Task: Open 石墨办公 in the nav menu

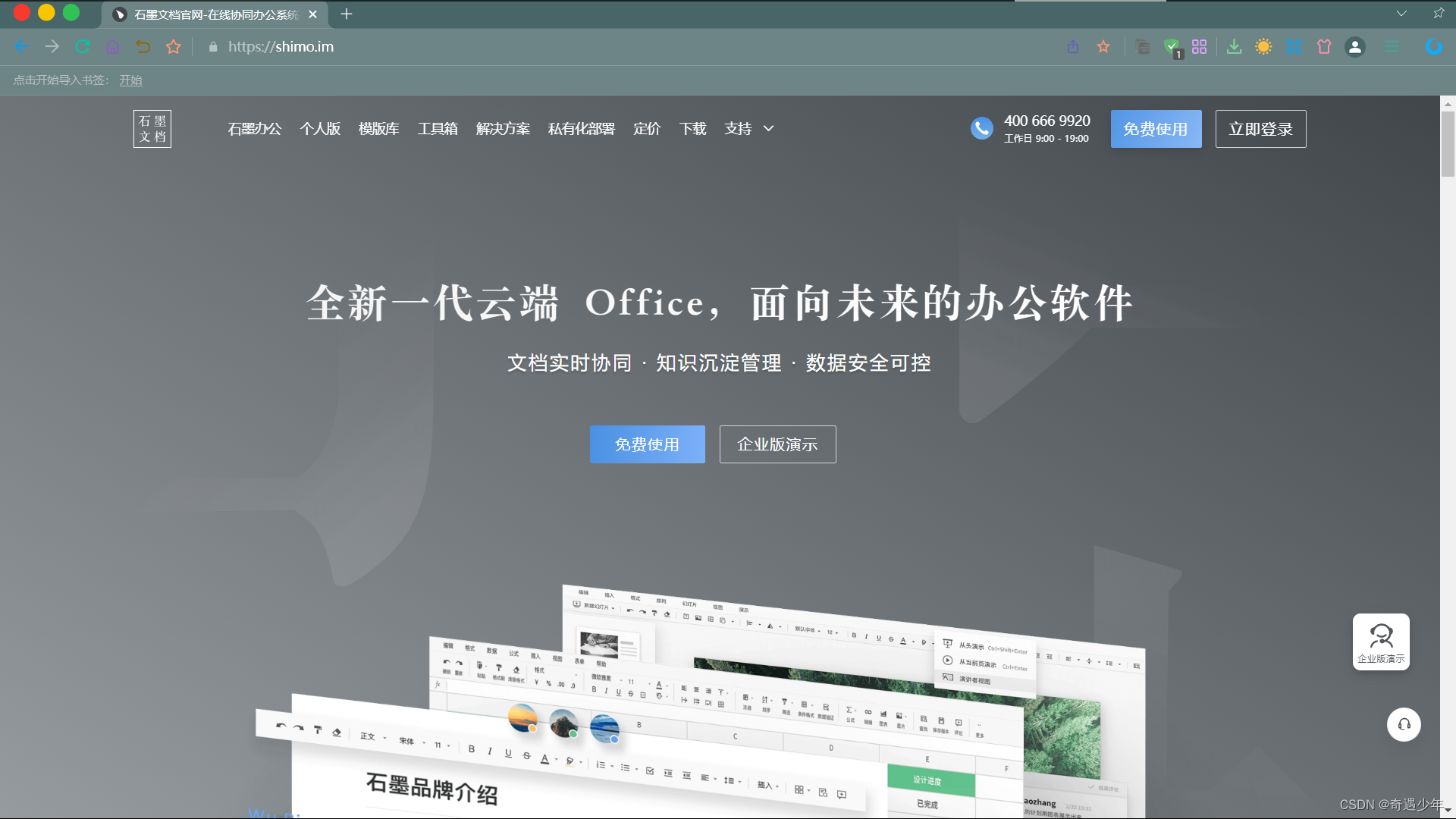Action: (255, 129)
